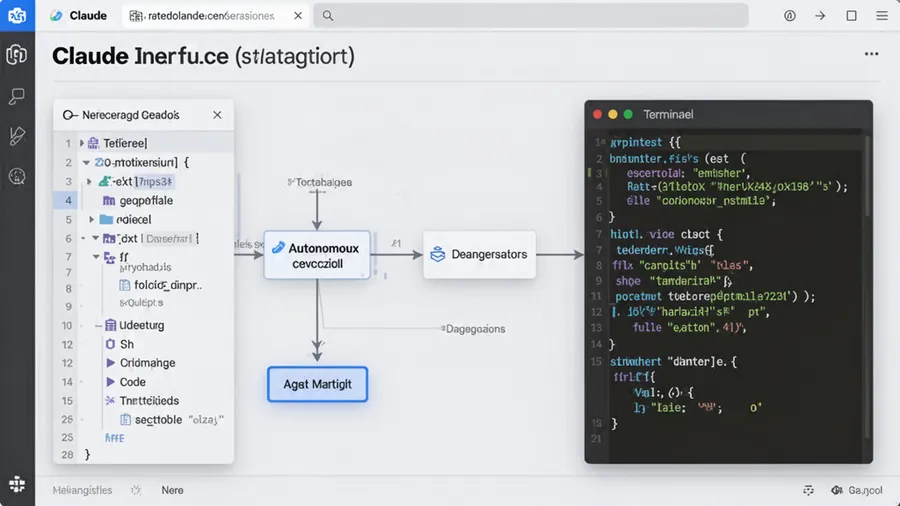Switch to the Claude tab
Screen dimensions: 900x506
coord(79,15)
